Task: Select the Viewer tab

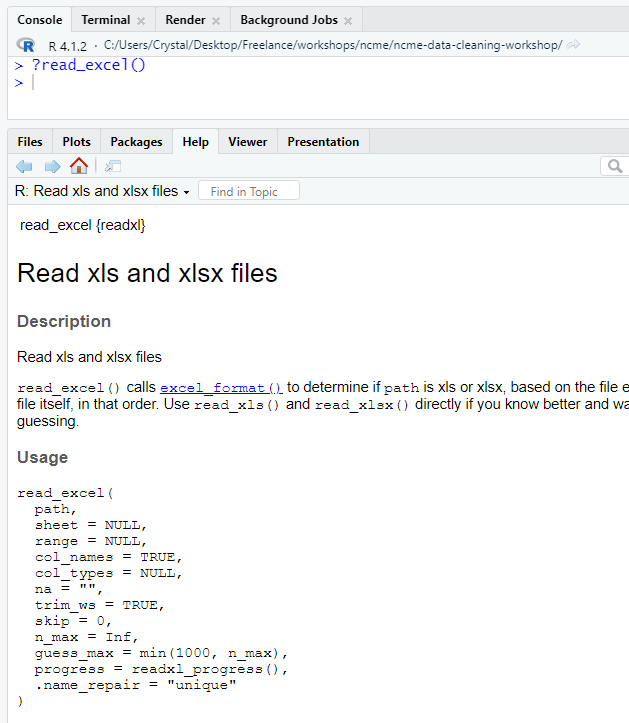Action: coord(247,142)
